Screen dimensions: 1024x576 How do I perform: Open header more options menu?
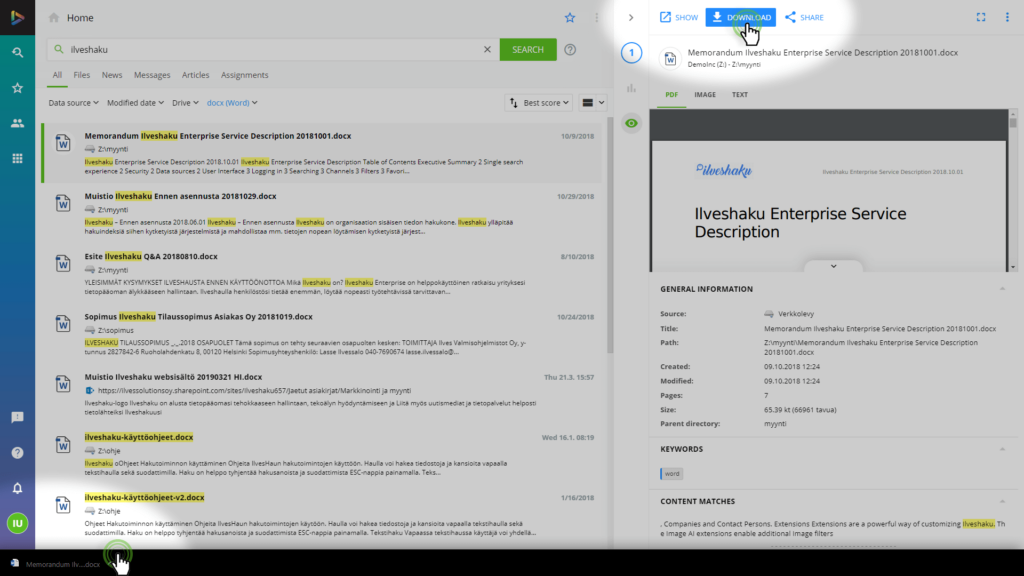click(x=596, y=18)
